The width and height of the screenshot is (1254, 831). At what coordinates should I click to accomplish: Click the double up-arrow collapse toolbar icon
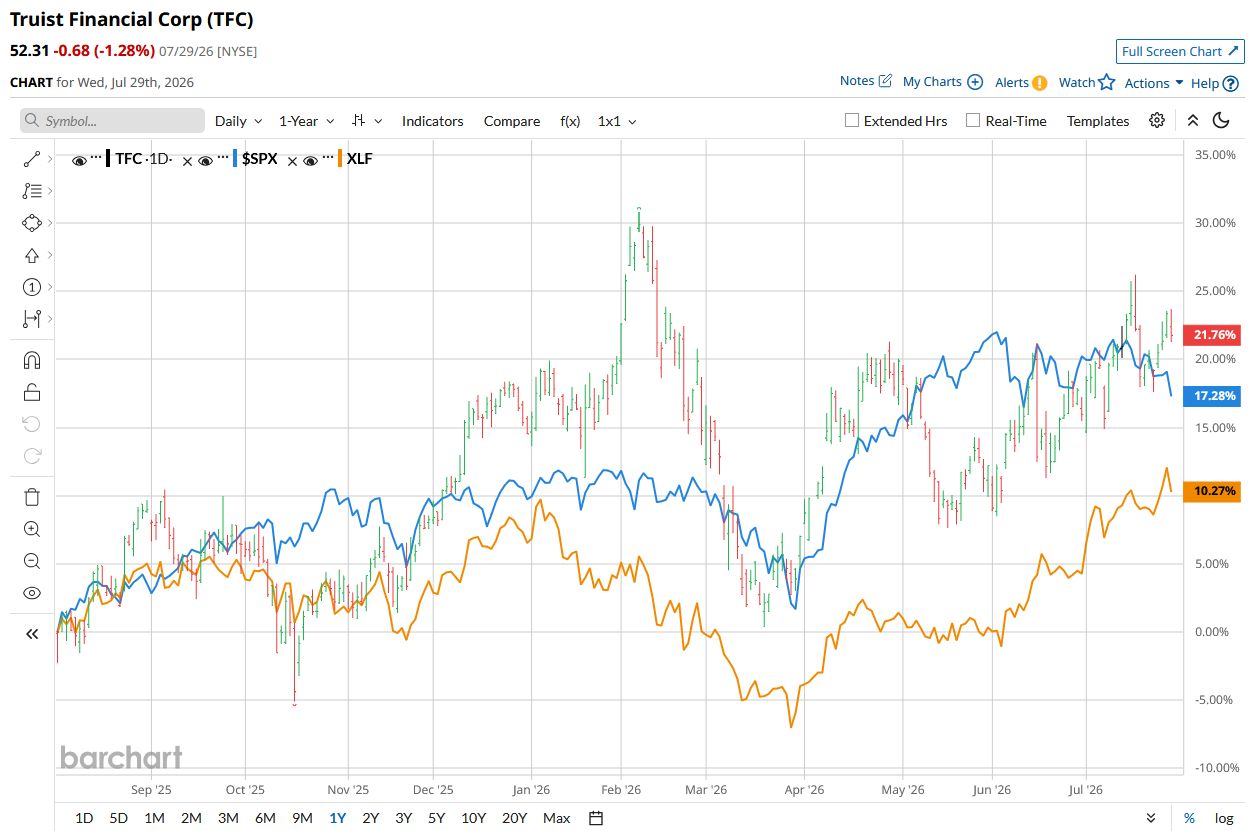click(x=1192, y=120)
